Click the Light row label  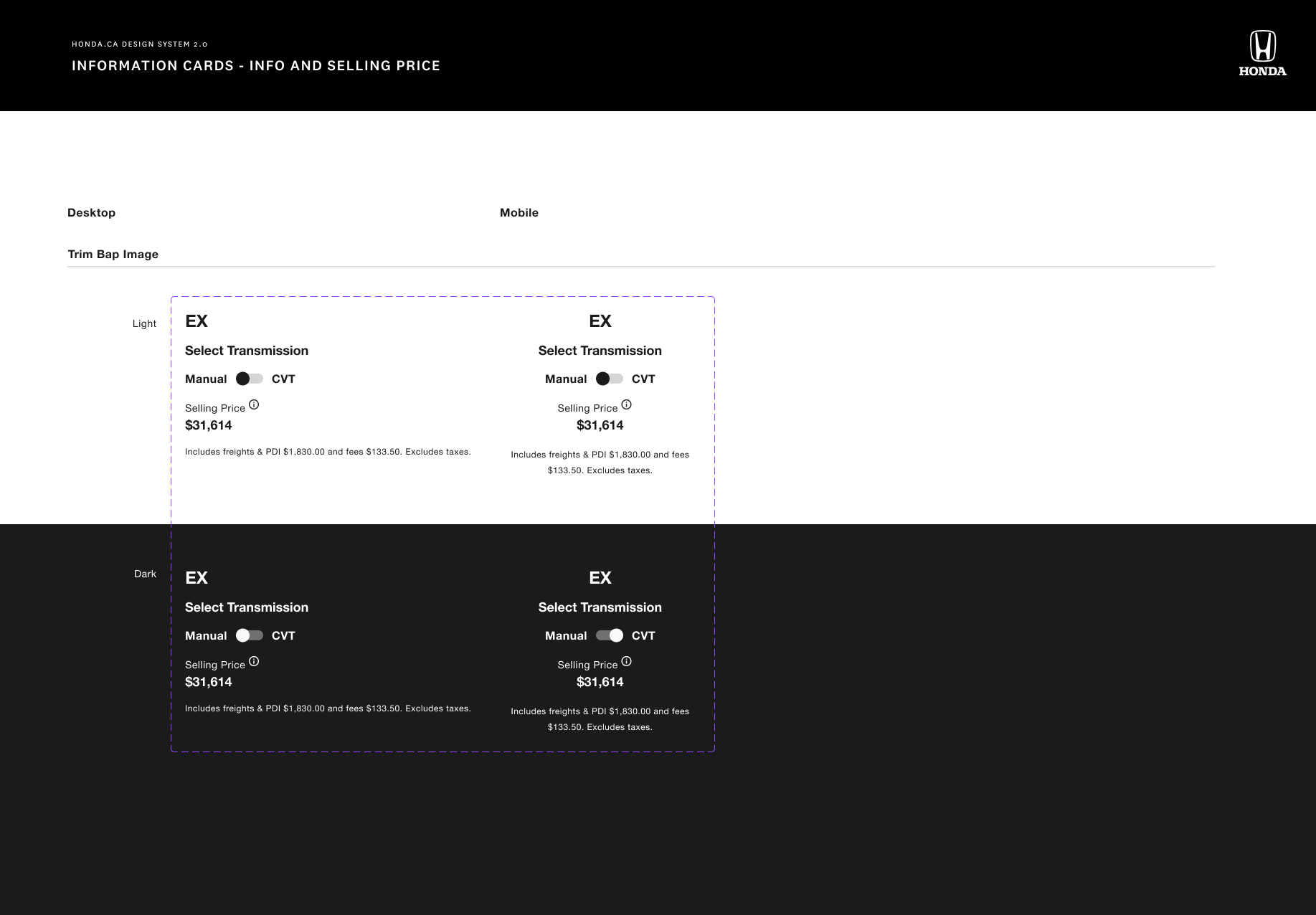[144, 323]
